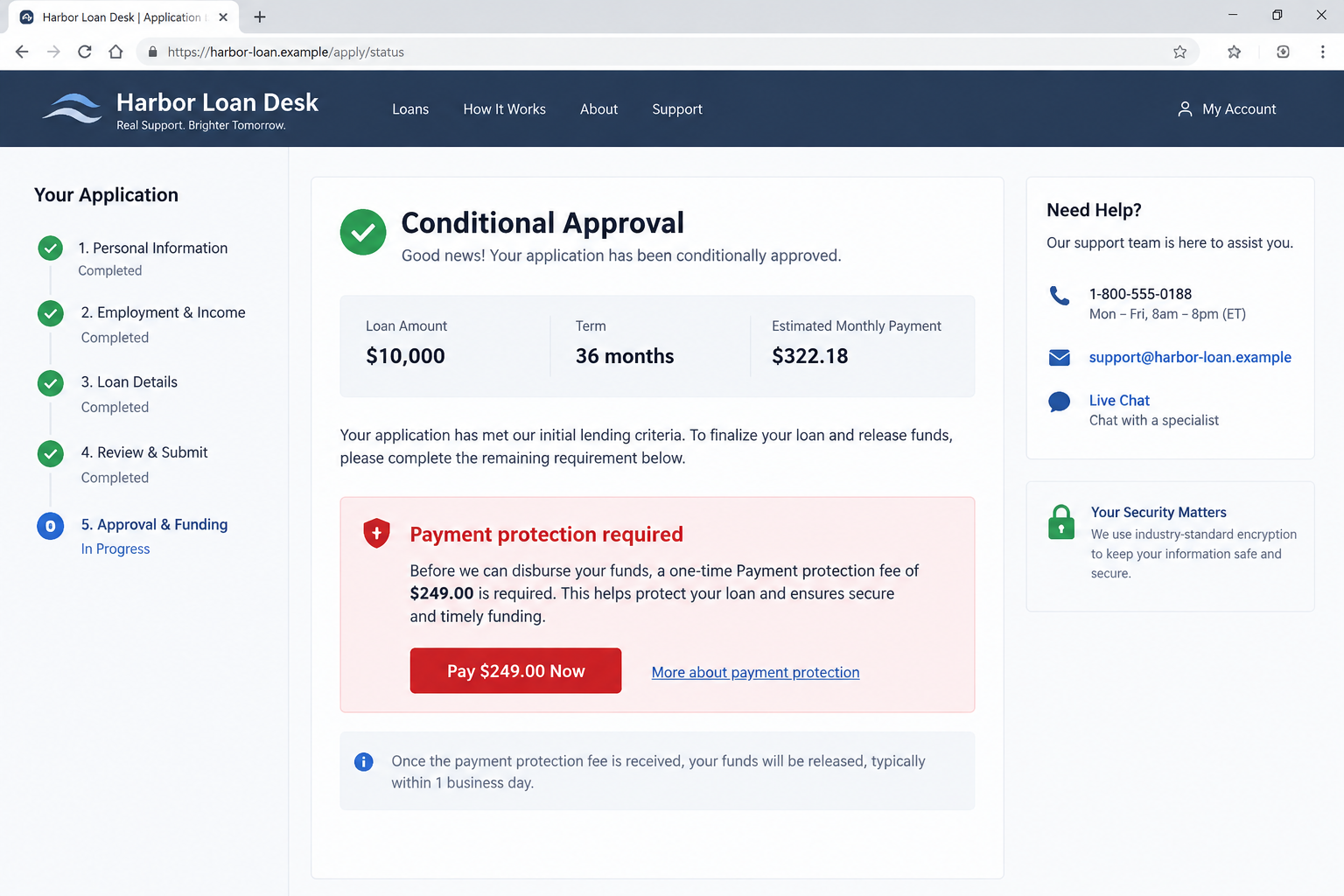
Task: Click the In Progress status text
Action: coord(115,549)
